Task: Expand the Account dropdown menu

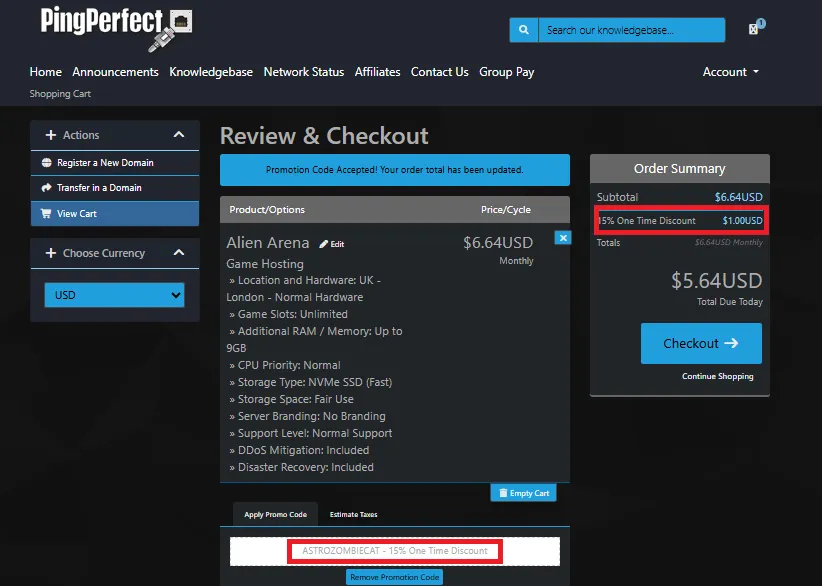Action: (x=731, y=72)
